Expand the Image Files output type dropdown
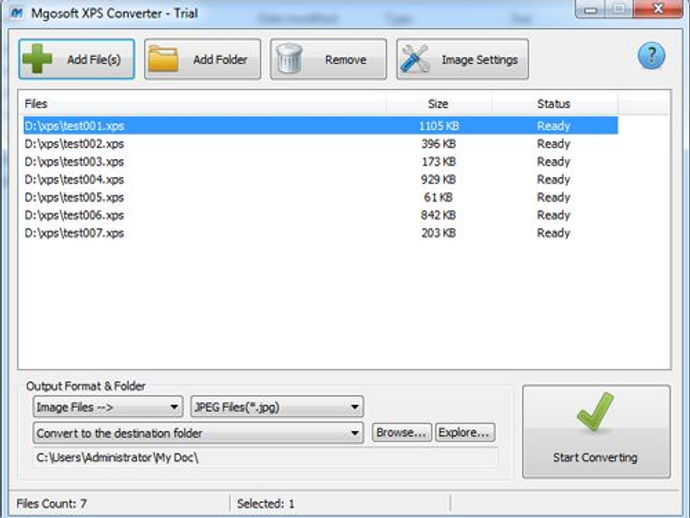690x518 pixels. [108, 407]
